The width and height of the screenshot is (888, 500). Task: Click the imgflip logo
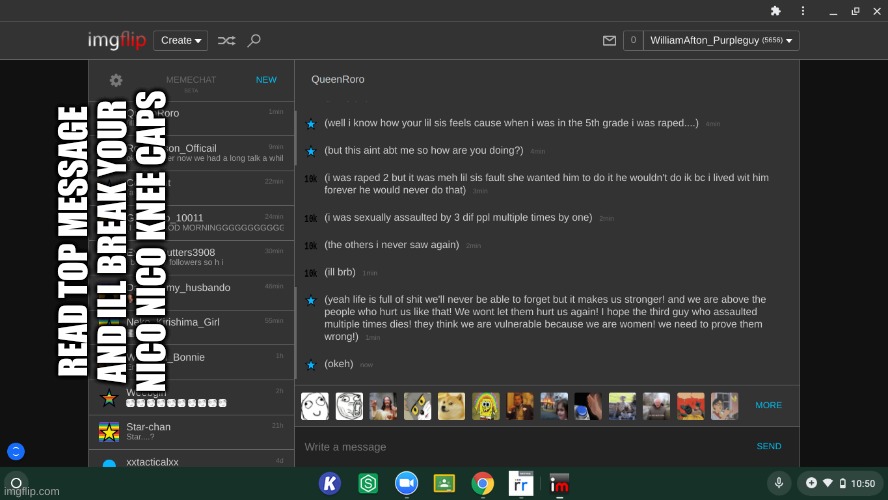pyautogui.click(x=116, y=41)
